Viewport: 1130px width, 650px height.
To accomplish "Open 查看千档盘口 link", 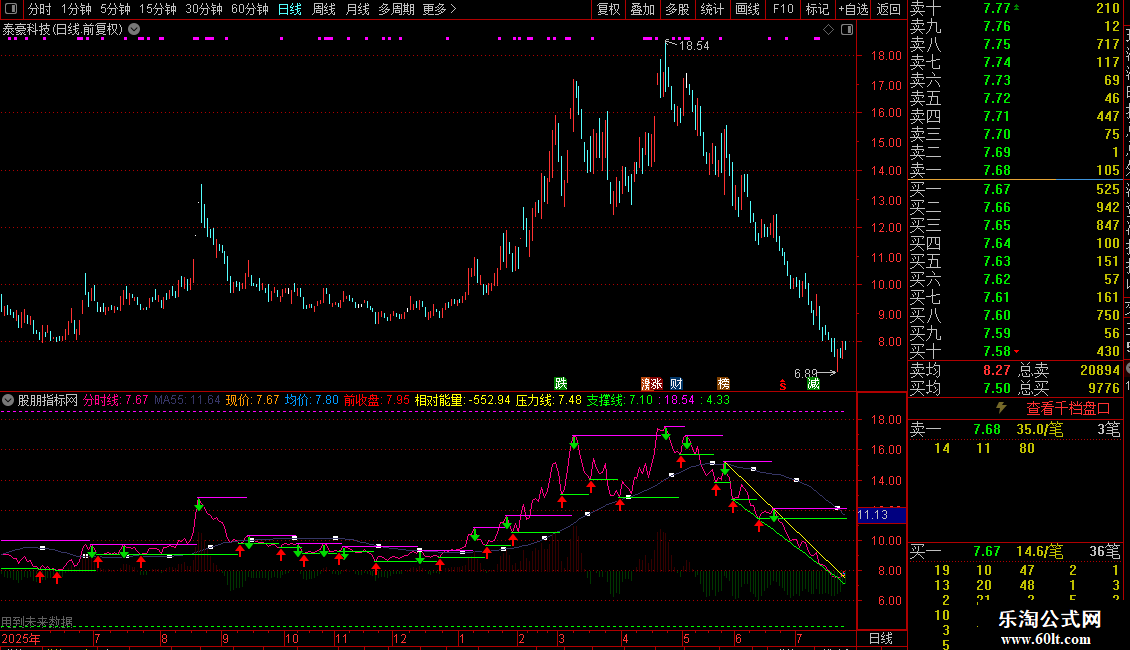I will pos(1068,409).
